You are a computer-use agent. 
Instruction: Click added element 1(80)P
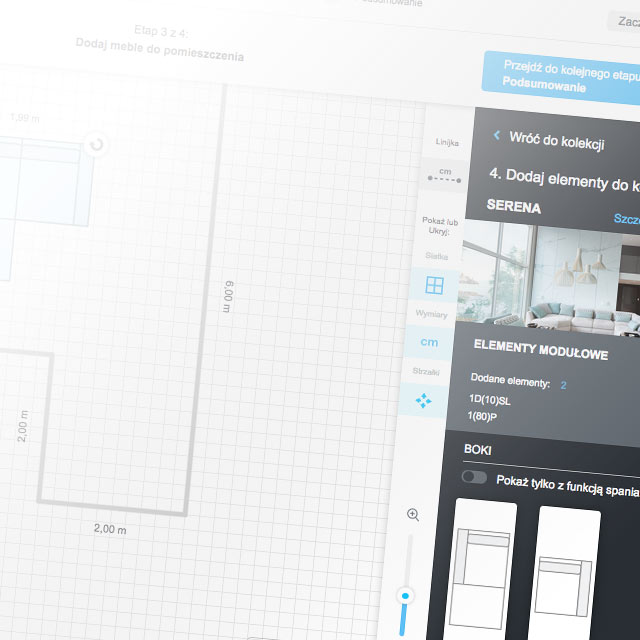[x=482, y=416]
